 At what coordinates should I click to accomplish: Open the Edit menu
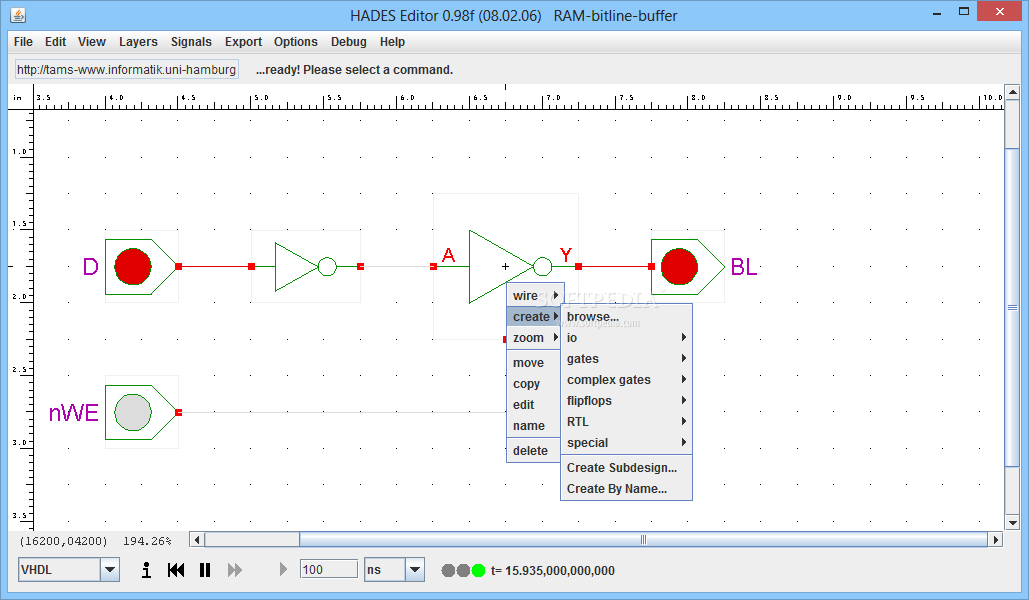55,42
